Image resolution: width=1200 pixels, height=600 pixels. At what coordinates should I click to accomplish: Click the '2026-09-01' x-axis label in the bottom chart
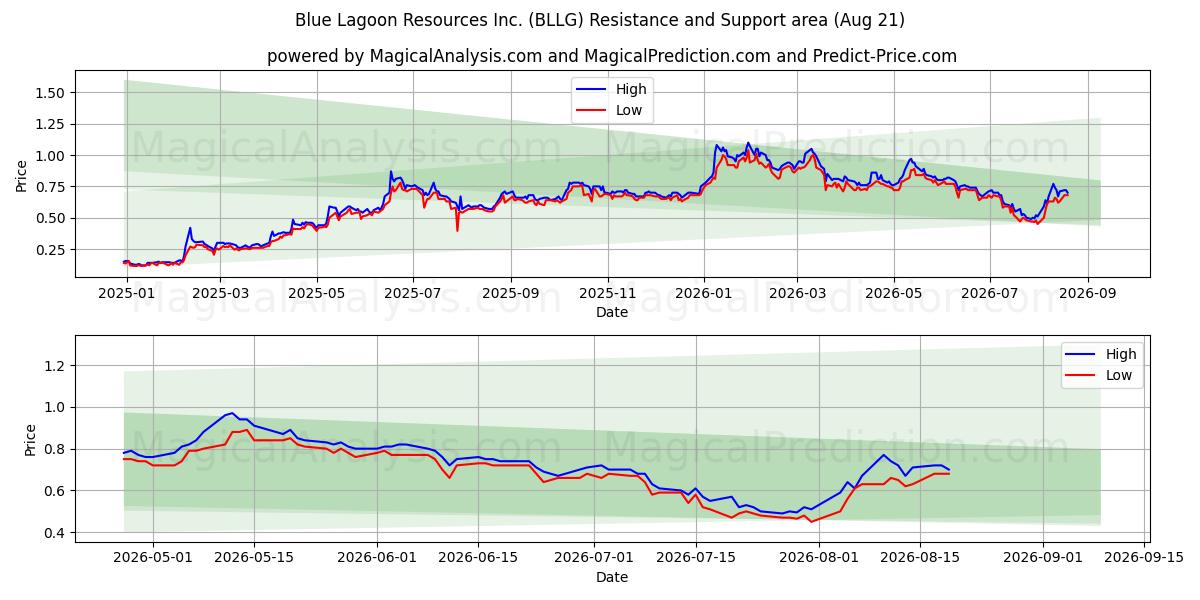click(x=1044, y=559)
